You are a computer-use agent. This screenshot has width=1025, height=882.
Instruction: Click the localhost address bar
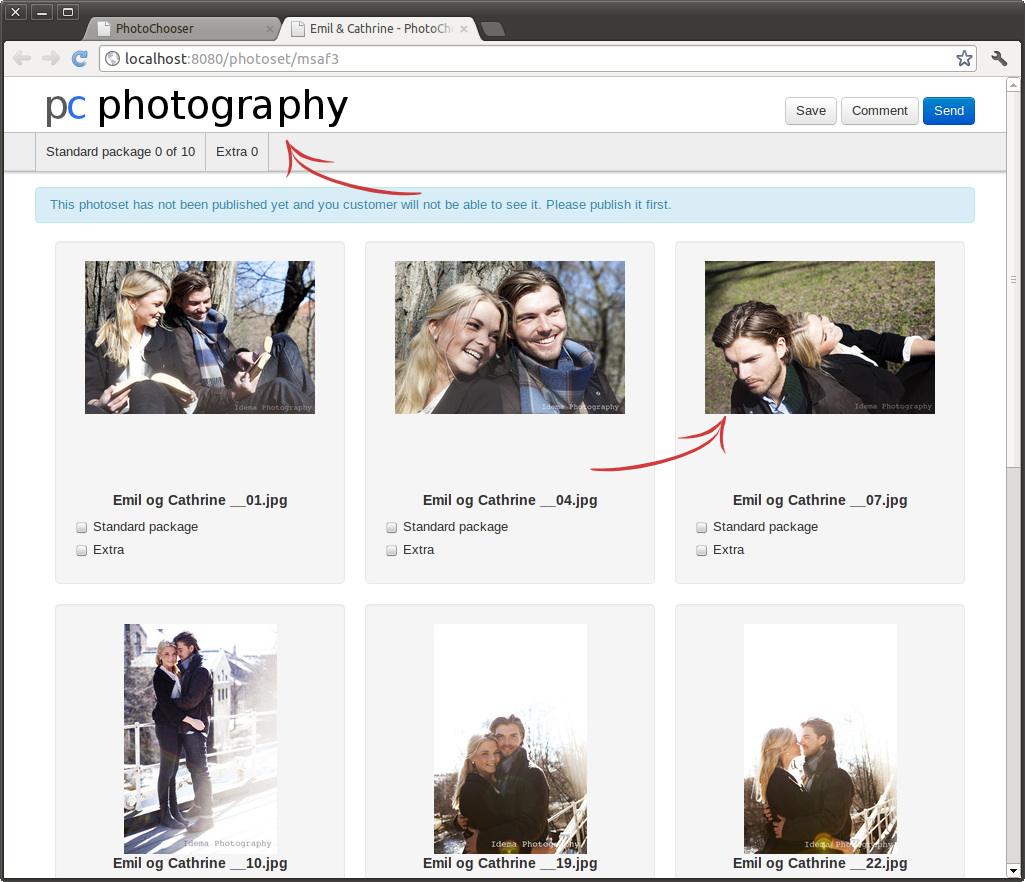(x=530, y=59)
